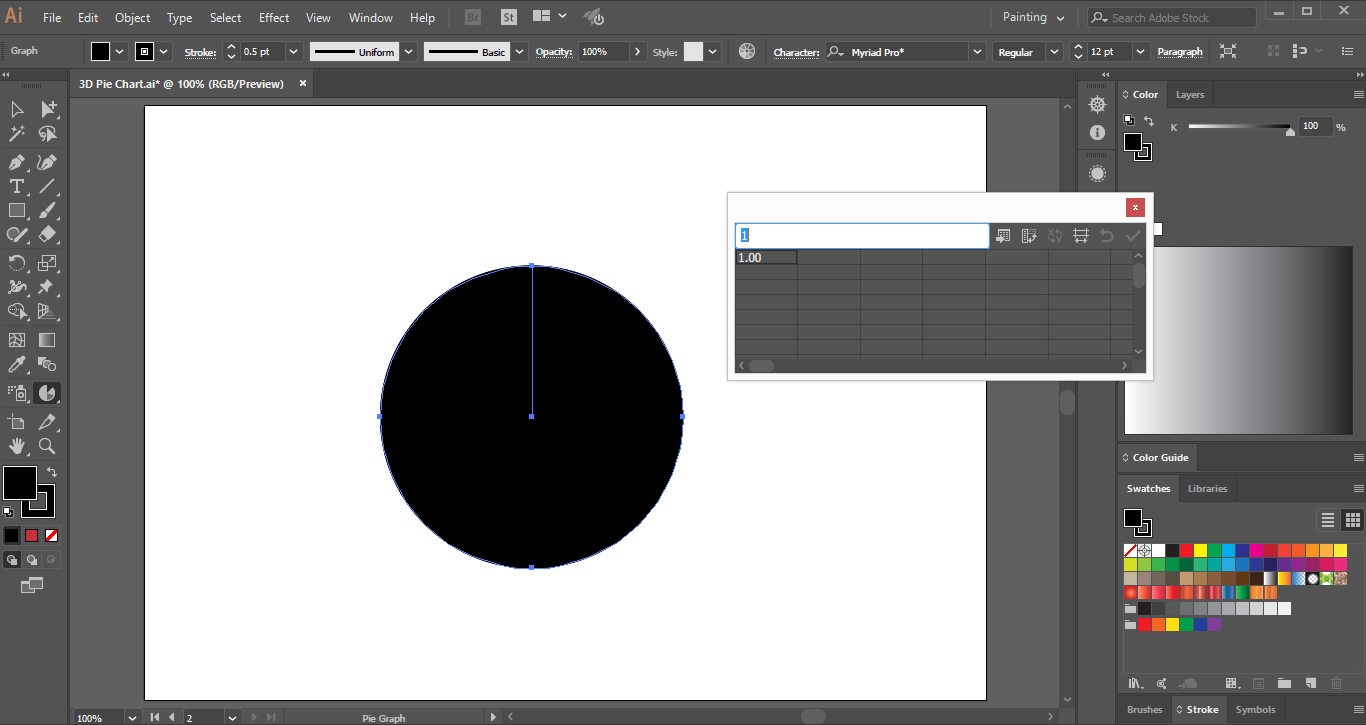This screenshot has width=1366, height=725.
Task: Switch to the Layers panel tab
Action: point(1189,95)
